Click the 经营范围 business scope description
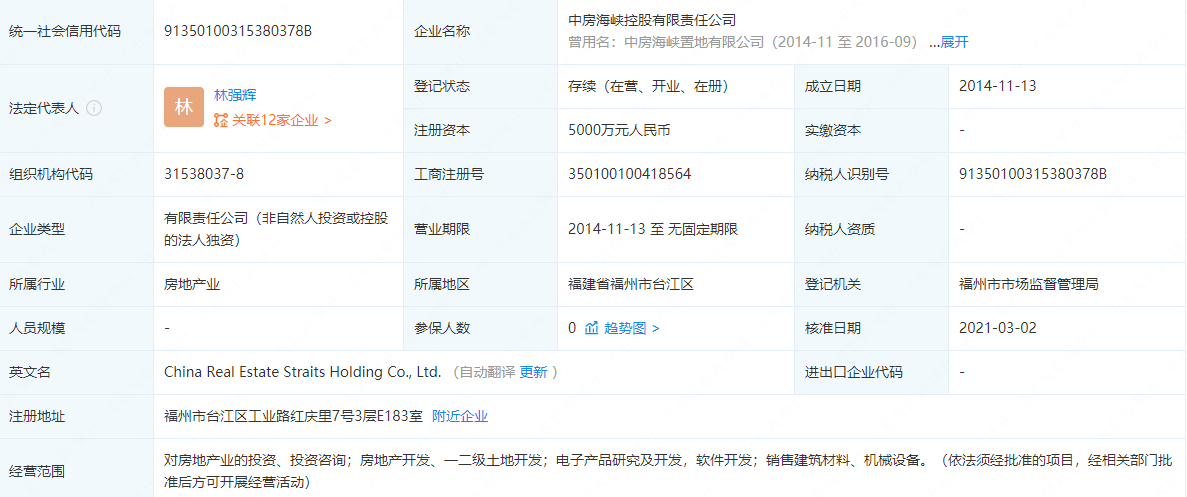Viewport: 1187px width, 497px height. [x=668, y=471]
